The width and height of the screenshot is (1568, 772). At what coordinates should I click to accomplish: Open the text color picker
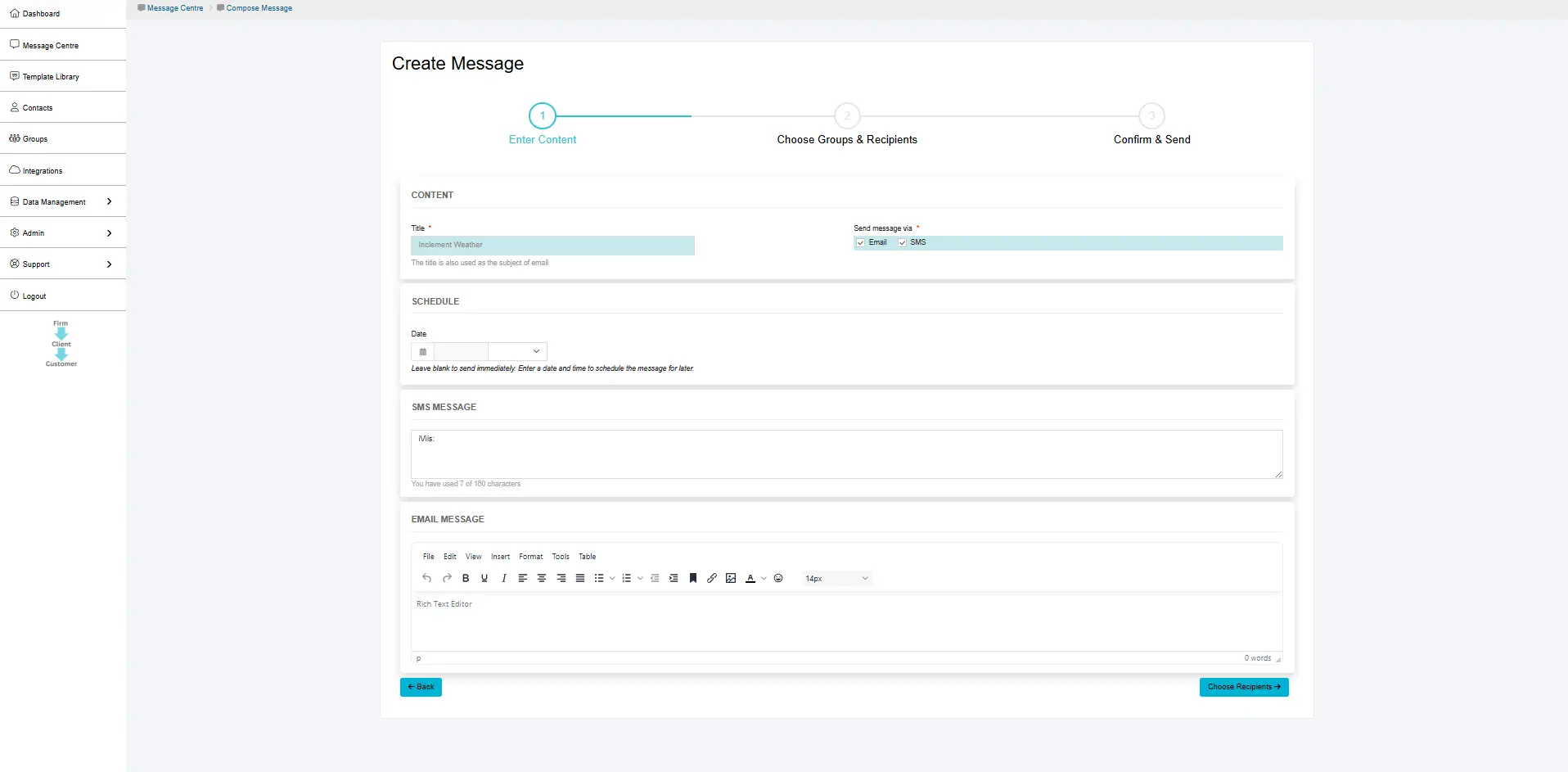click(x=751, y=578)
